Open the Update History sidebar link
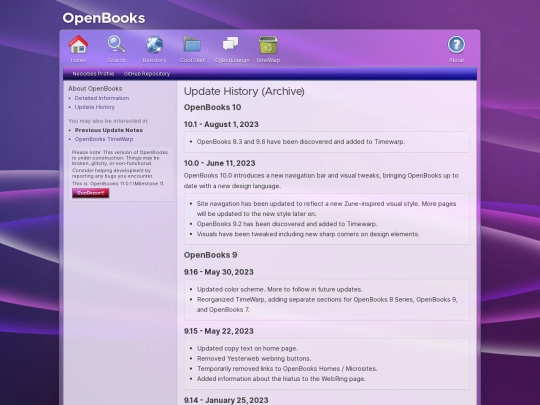 click(95, 107)
